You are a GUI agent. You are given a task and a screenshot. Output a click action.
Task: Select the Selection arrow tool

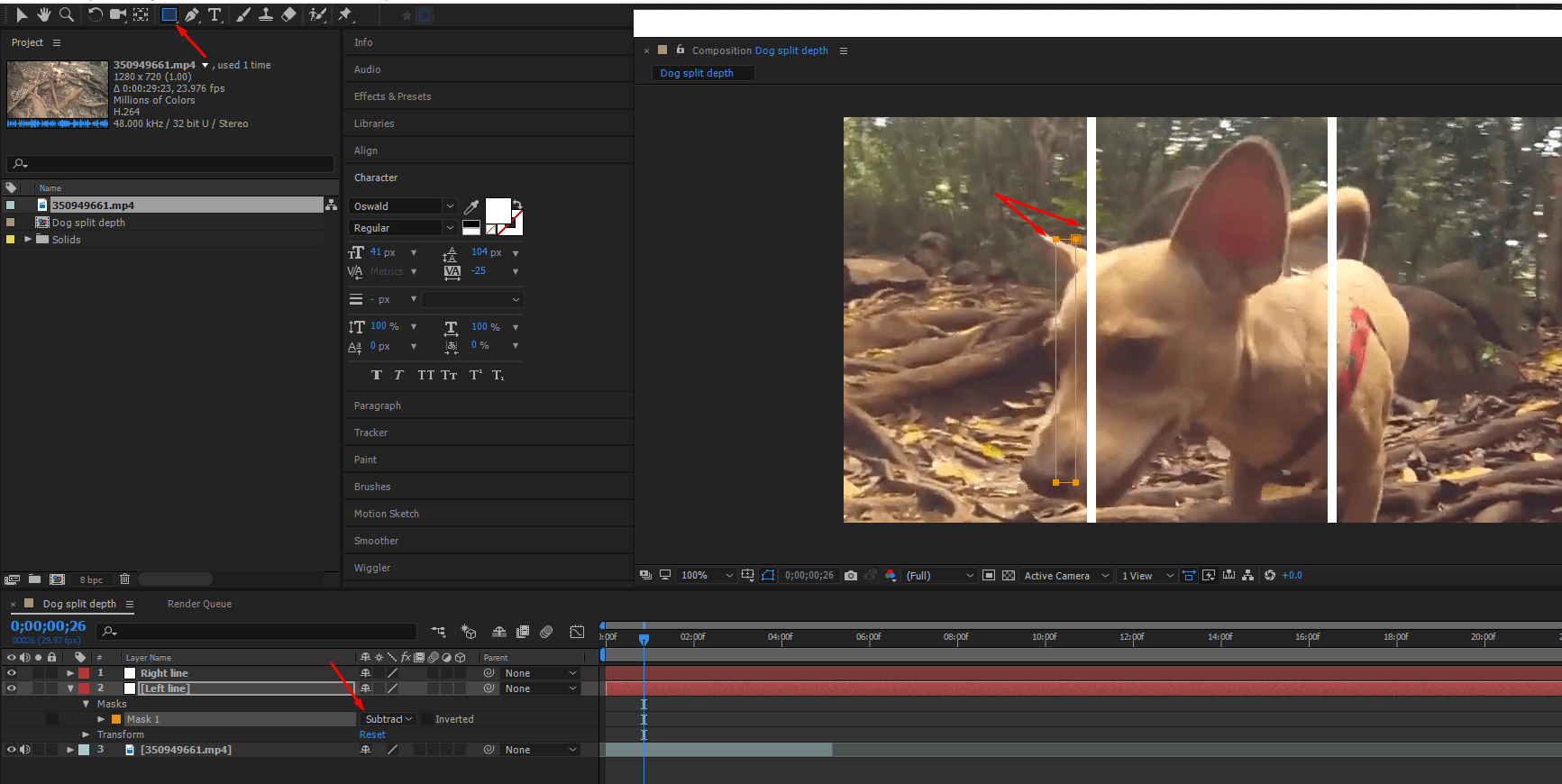(x=22, y=14)
